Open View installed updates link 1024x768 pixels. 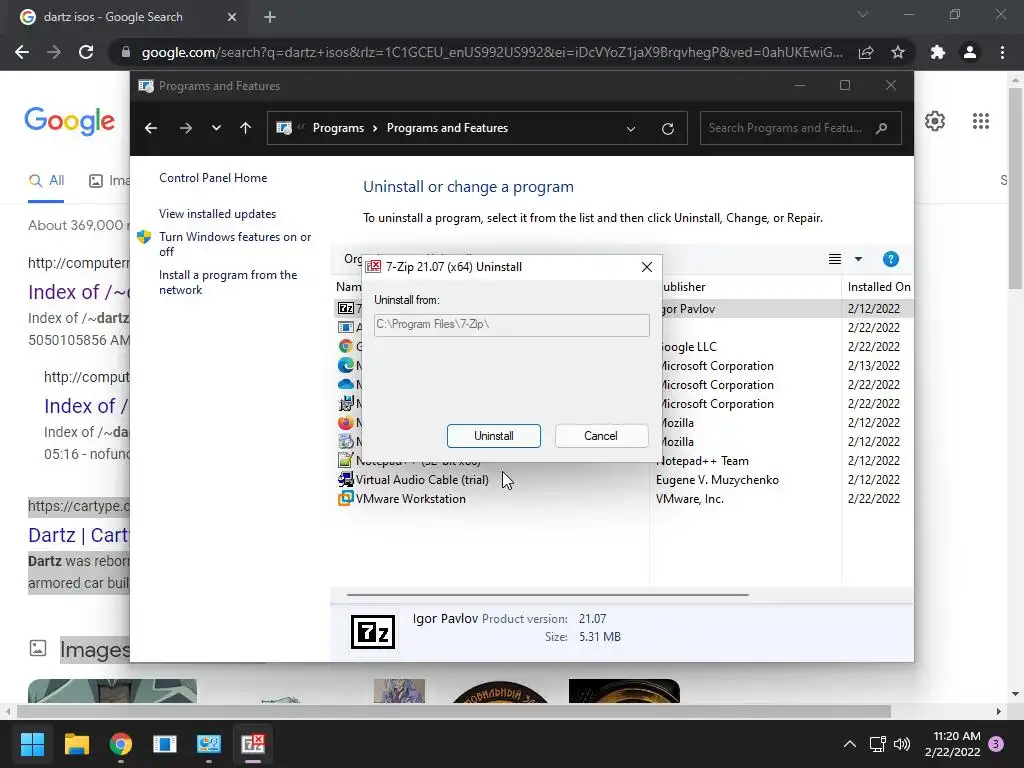[x=217, y=214]
